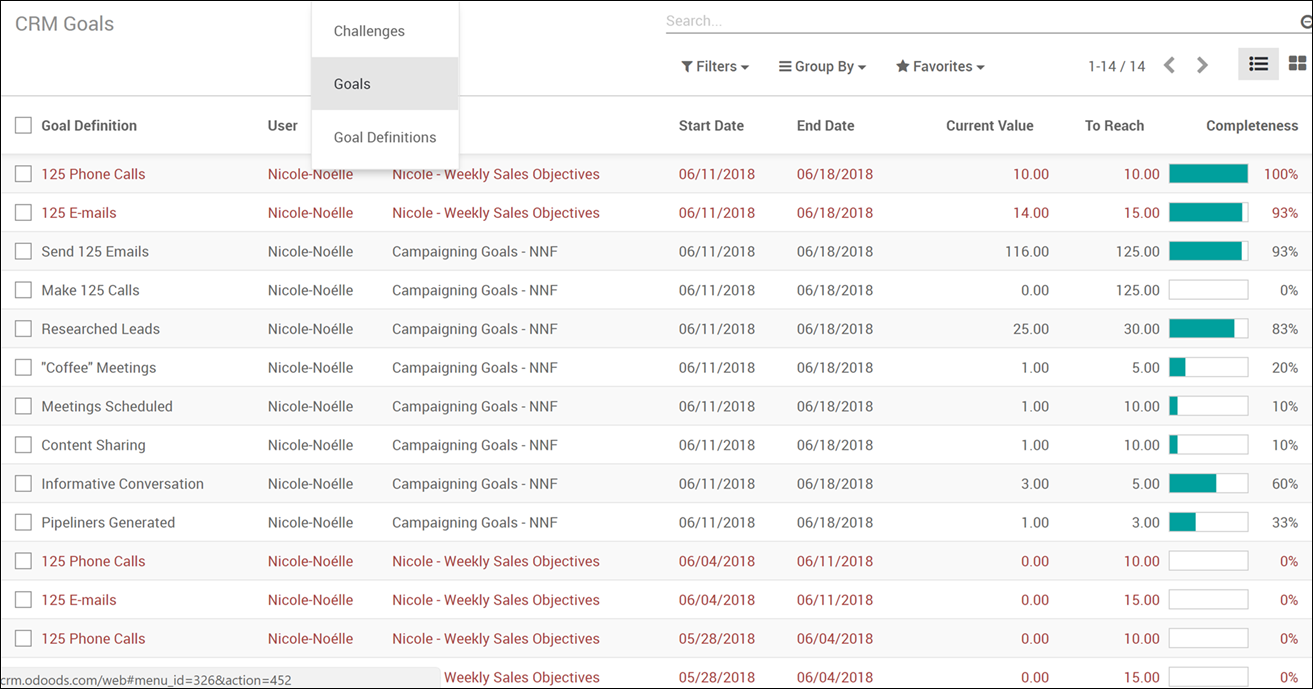
Task: Sort by Completeness column header
Action: click(x=1252, y=125)
